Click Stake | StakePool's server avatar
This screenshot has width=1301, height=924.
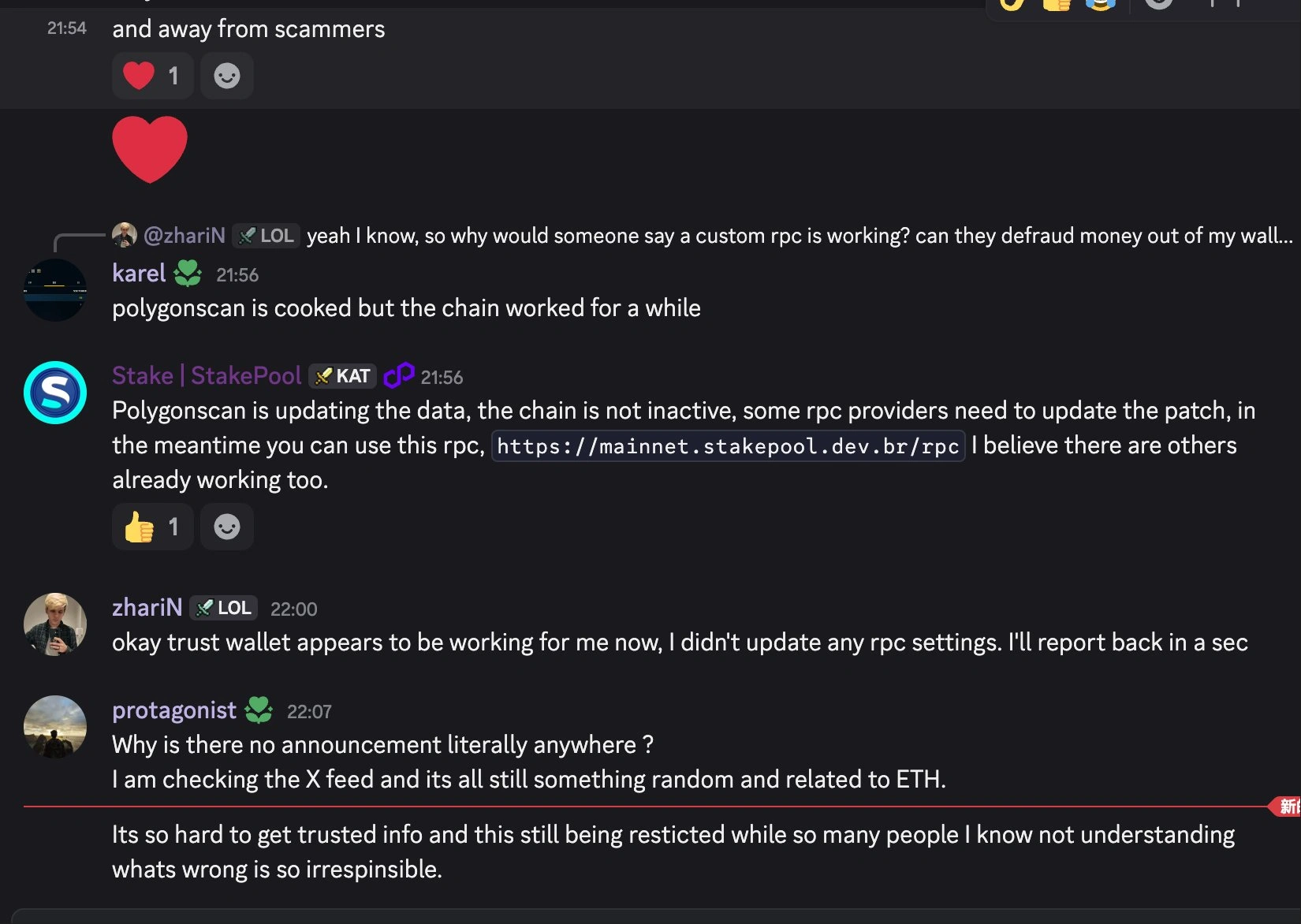[54, 393]
